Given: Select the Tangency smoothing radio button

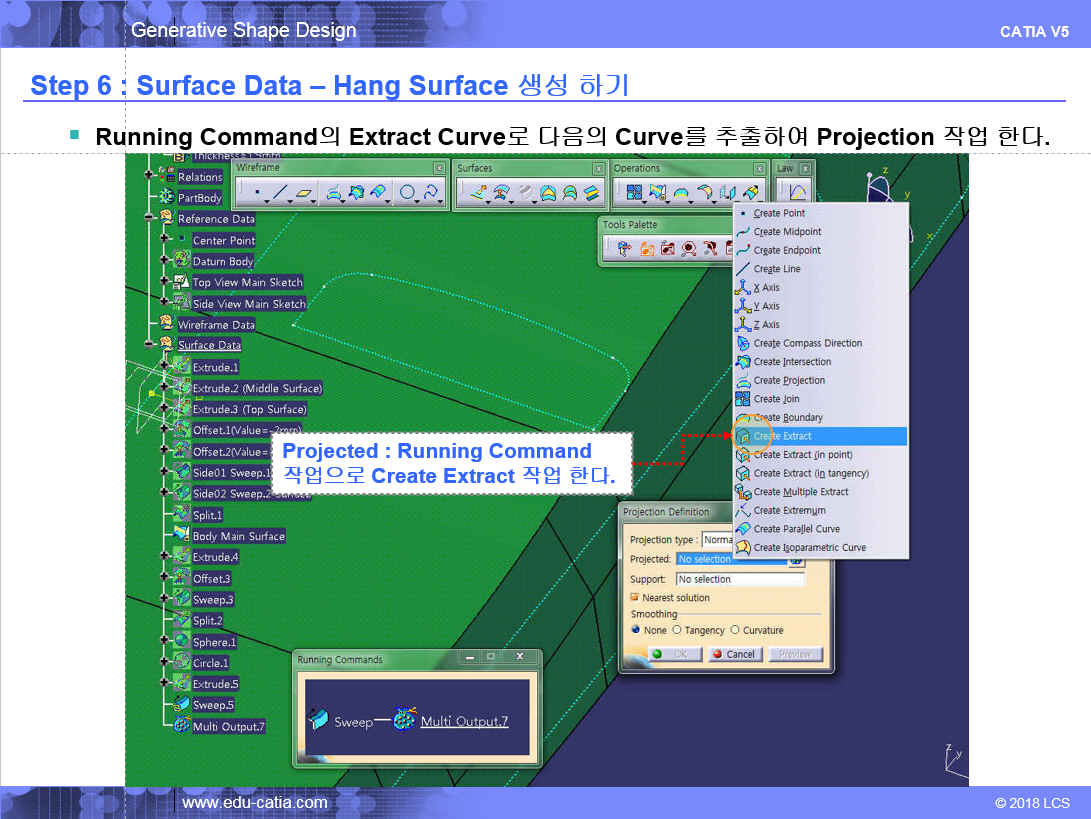Looking at the screenshot, I should pyautogui.click(x=677, y=630).
